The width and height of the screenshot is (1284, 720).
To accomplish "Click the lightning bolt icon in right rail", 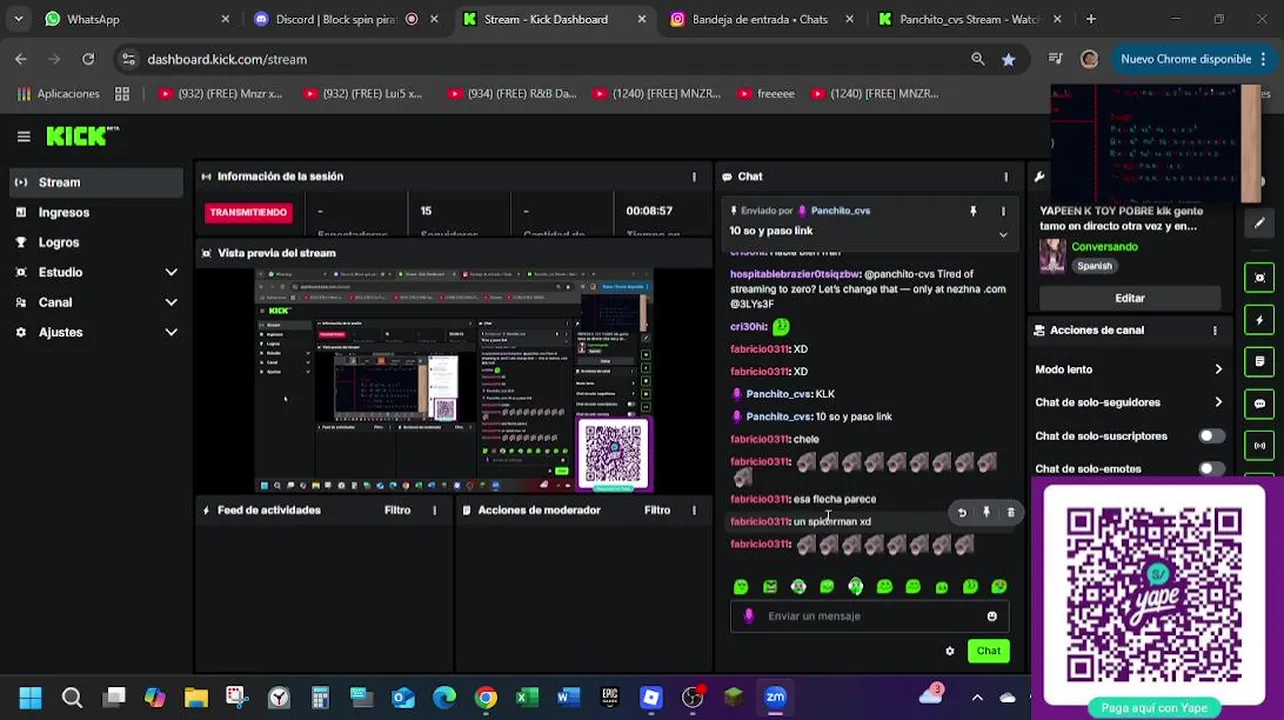I will 1260,320.
